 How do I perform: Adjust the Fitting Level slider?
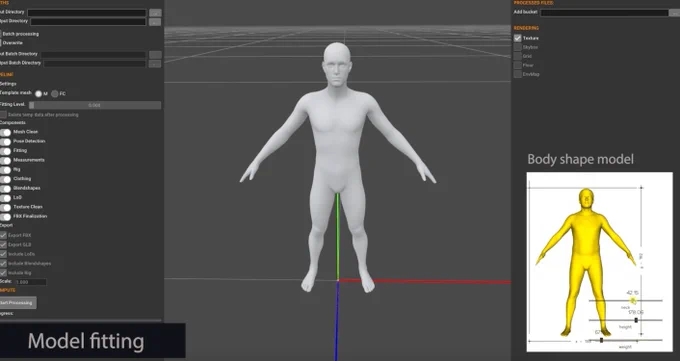coord(95,105)
